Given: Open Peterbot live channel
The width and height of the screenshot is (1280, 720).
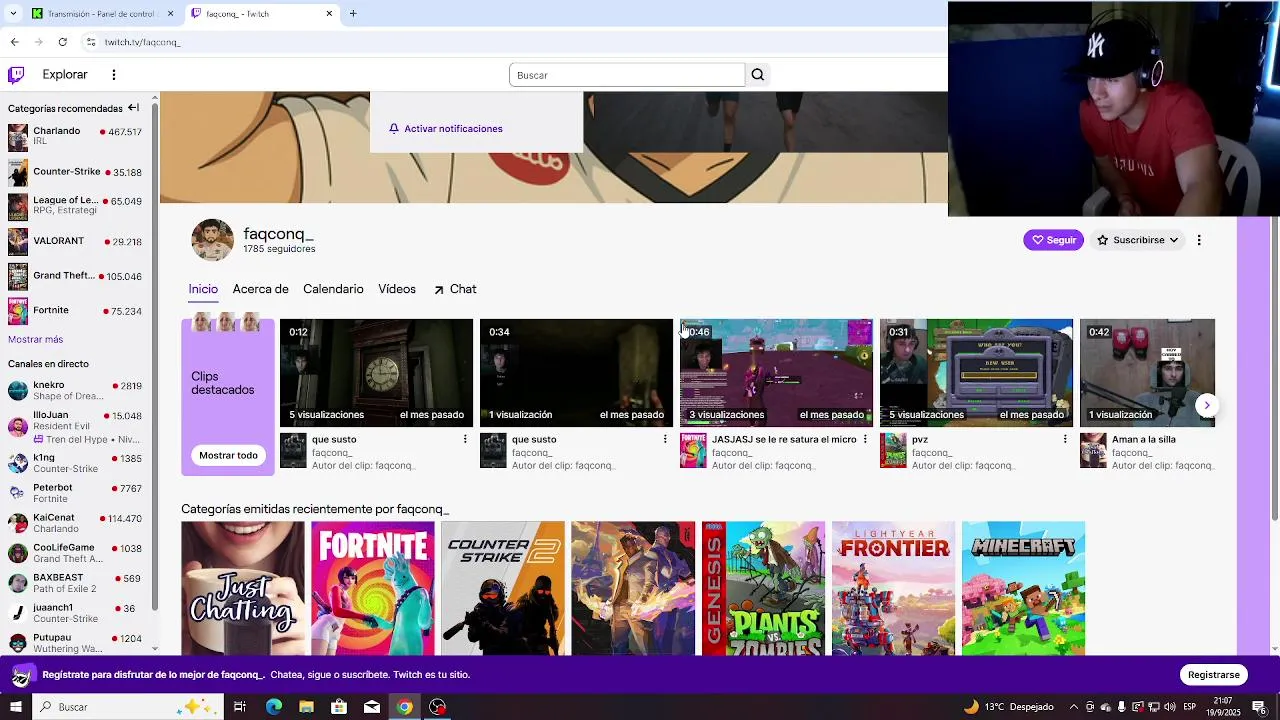Looking at the screenshot, I should coord(75,493).
